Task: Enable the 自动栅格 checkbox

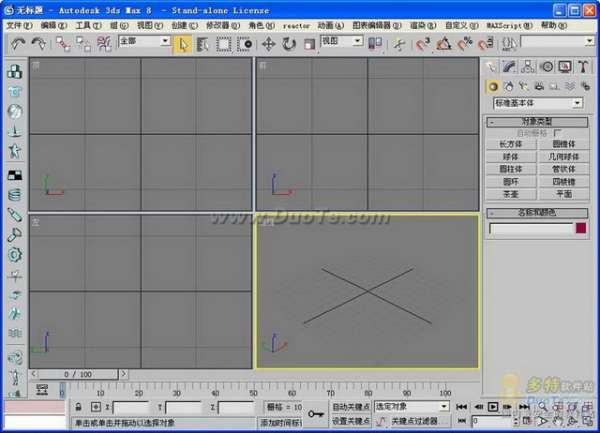Action: (557, 133)
